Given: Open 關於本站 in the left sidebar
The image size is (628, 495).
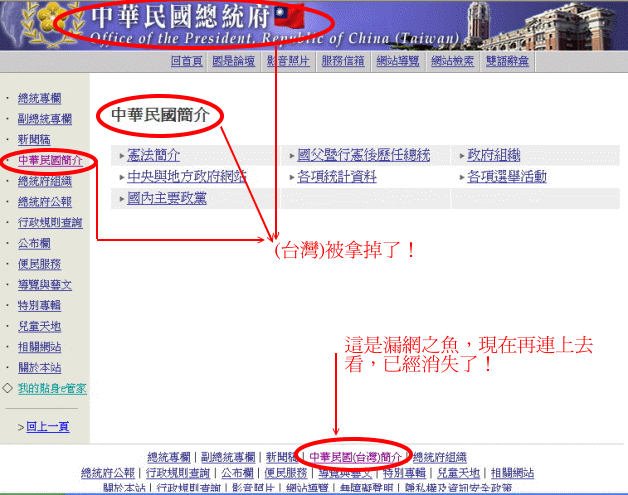Looking at the screenshot, I should 40,368.
